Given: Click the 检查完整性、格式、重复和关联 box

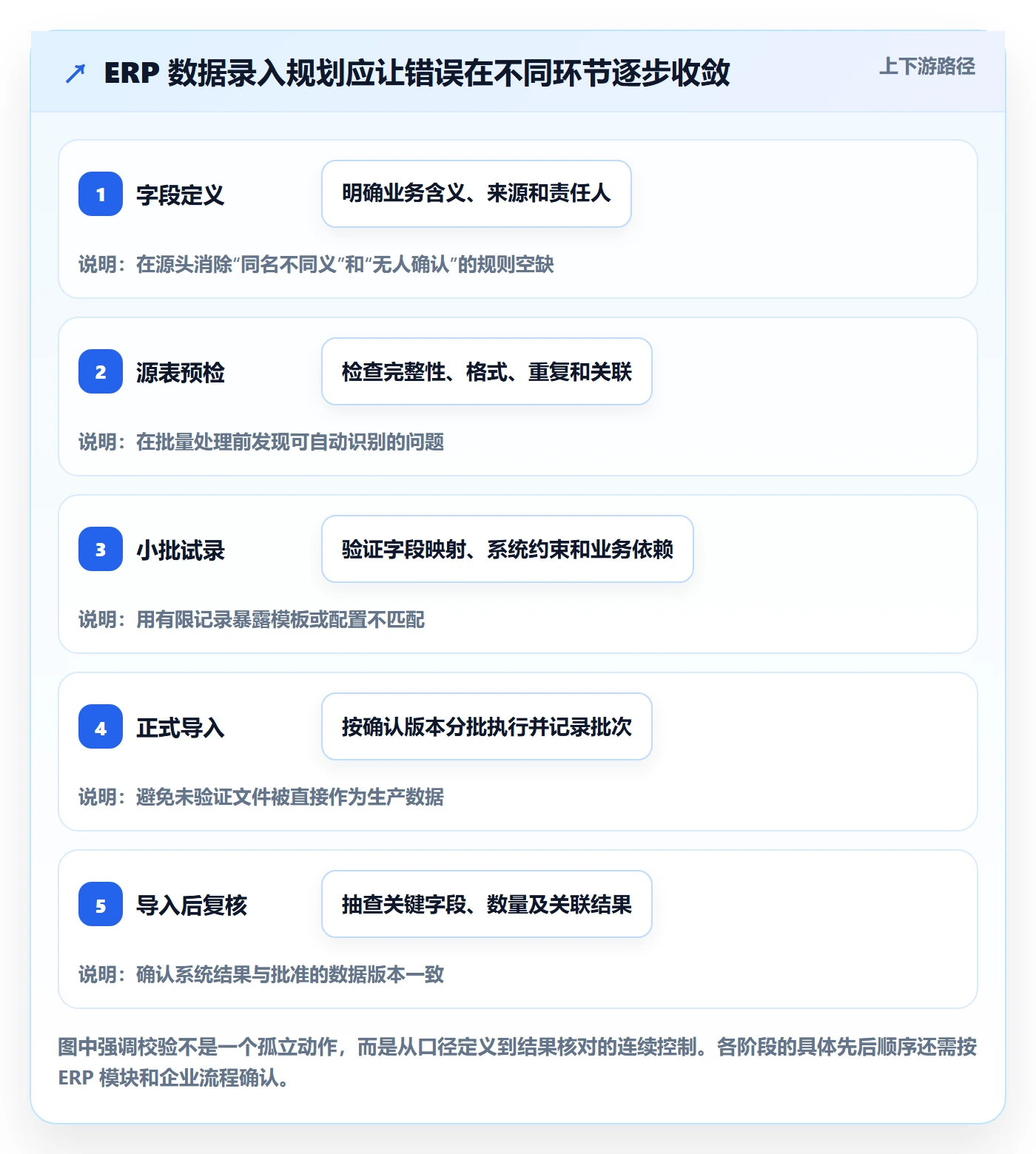Looking at the screenshot, I should pyautogui.click(x=487, y=371).
